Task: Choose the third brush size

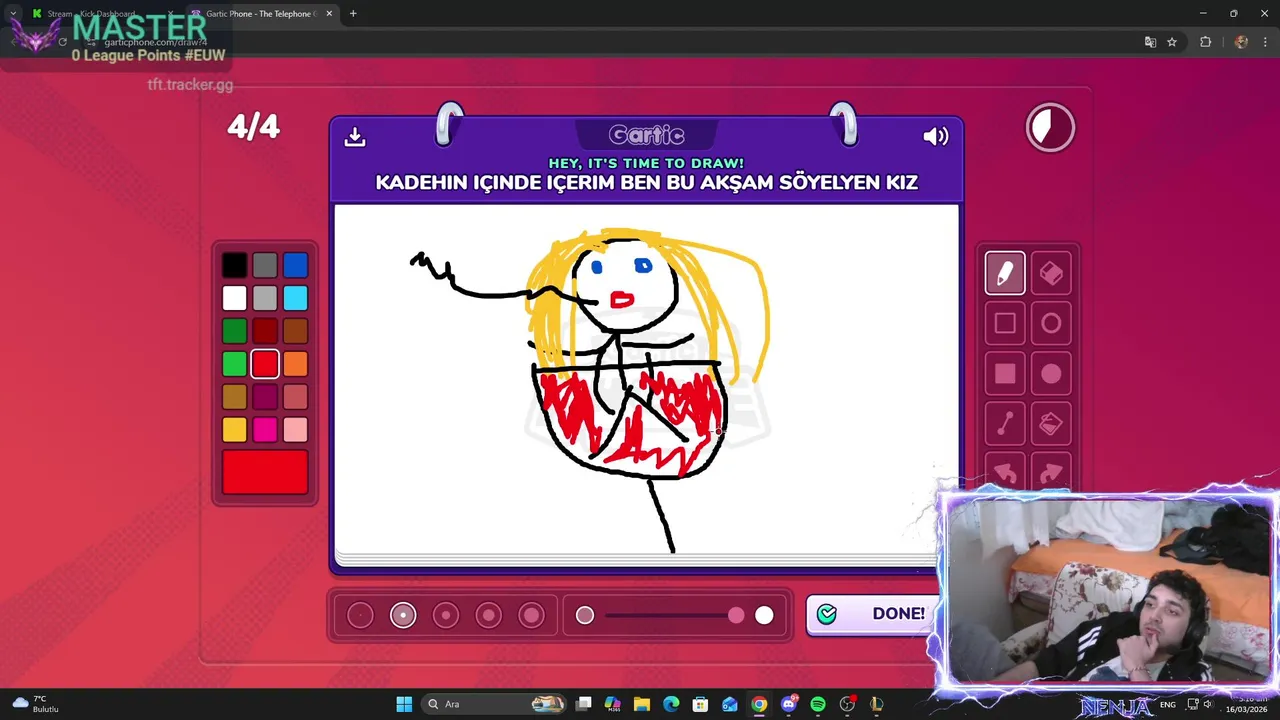Action: 446,616
